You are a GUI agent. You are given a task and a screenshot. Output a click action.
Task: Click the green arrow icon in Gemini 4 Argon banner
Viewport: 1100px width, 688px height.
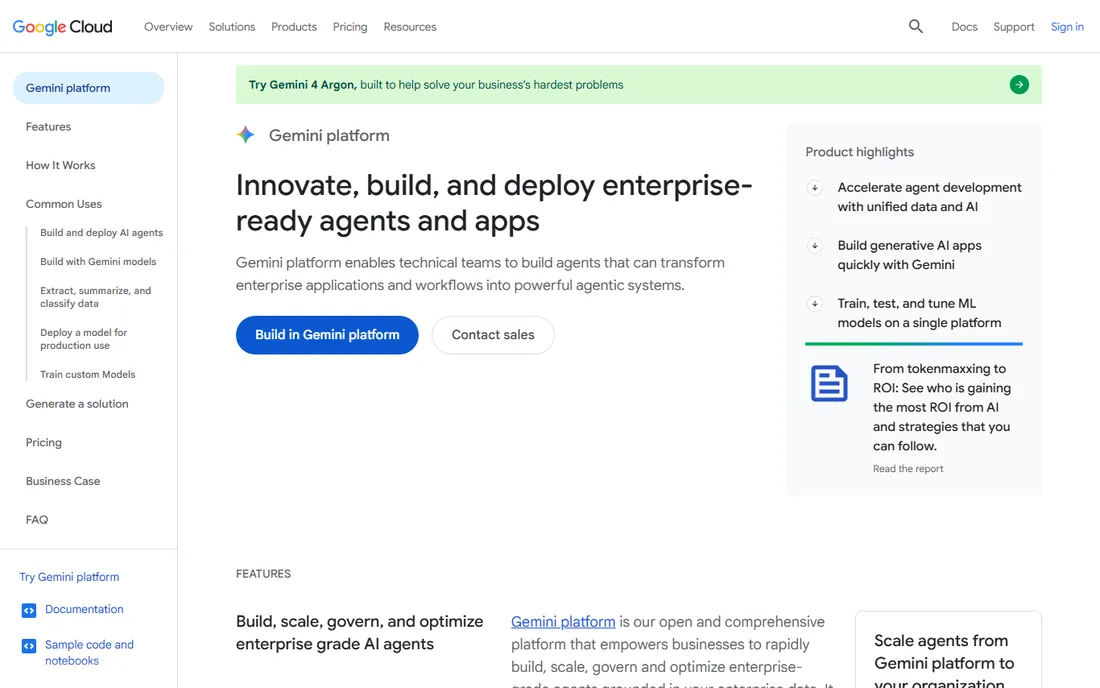1019,85
